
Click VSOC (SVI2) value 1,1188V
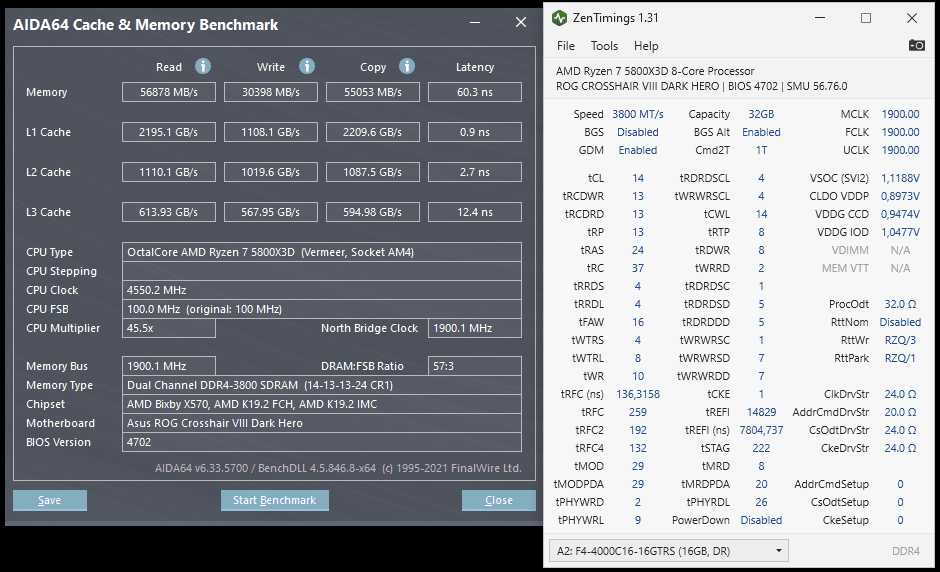900,178
